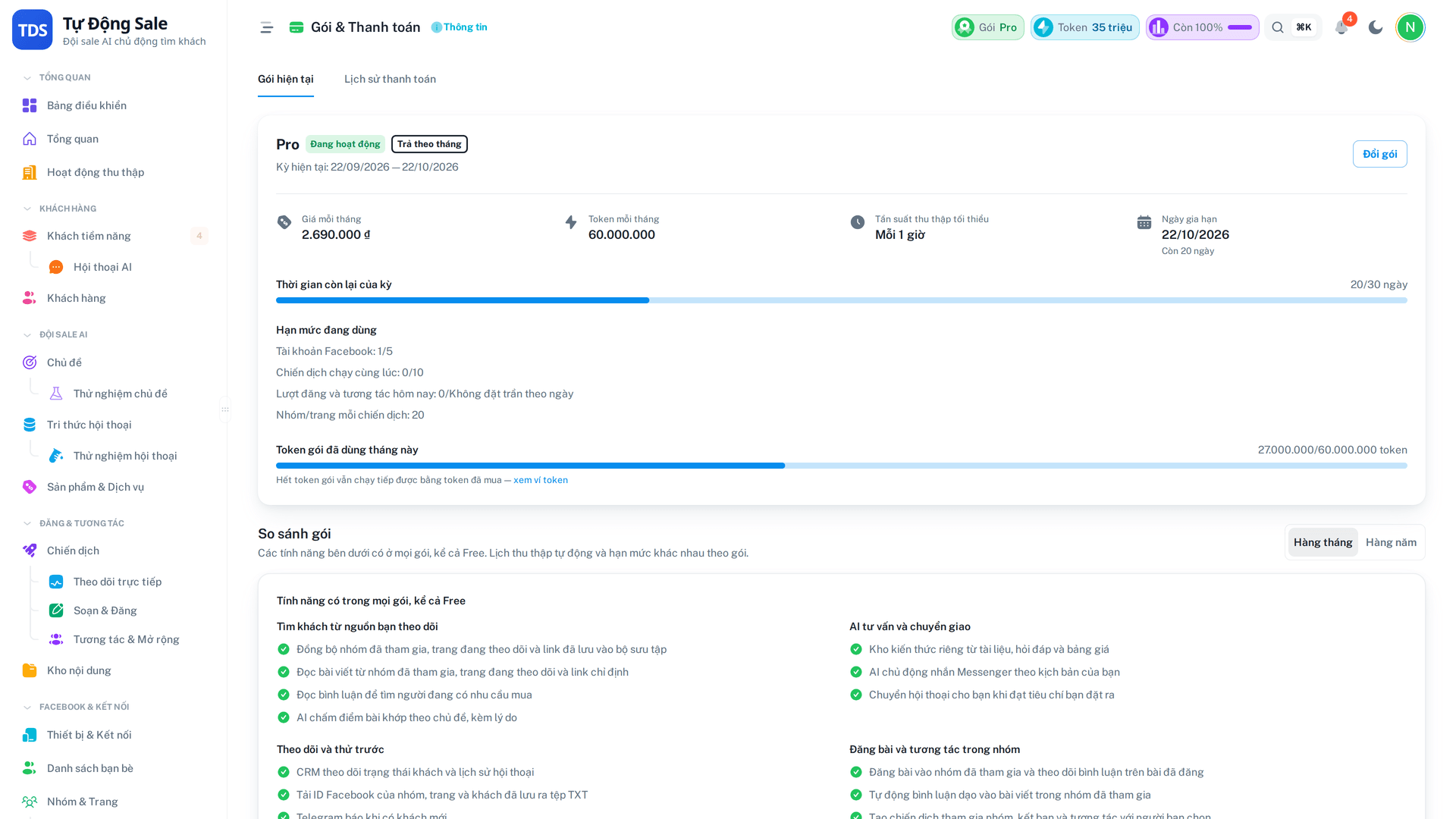Click the Thông tin info link
Screen dimensions: 1456x819
point(460,27)
